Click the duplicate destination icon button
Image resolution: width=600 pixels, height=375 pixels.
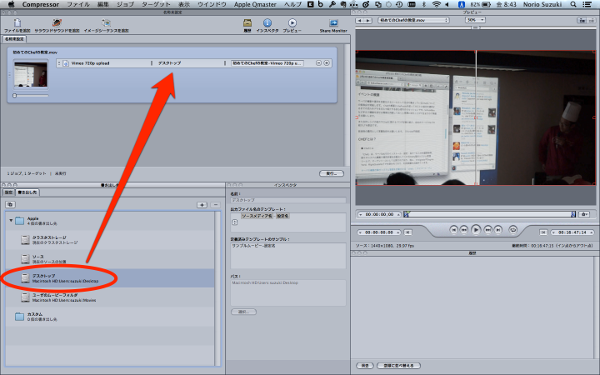click(10, 205)
